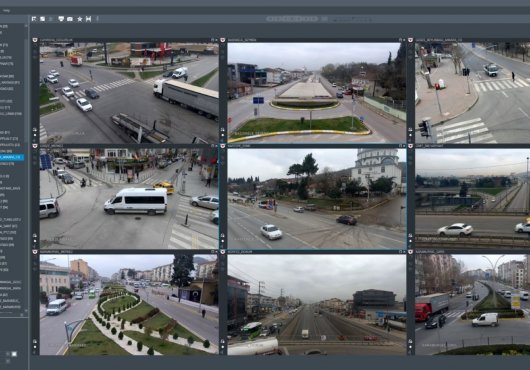This screenshot has width=530, height=370.
Task: Click the camera snapshot icon in the toolbar
Action: pos(70,19)
